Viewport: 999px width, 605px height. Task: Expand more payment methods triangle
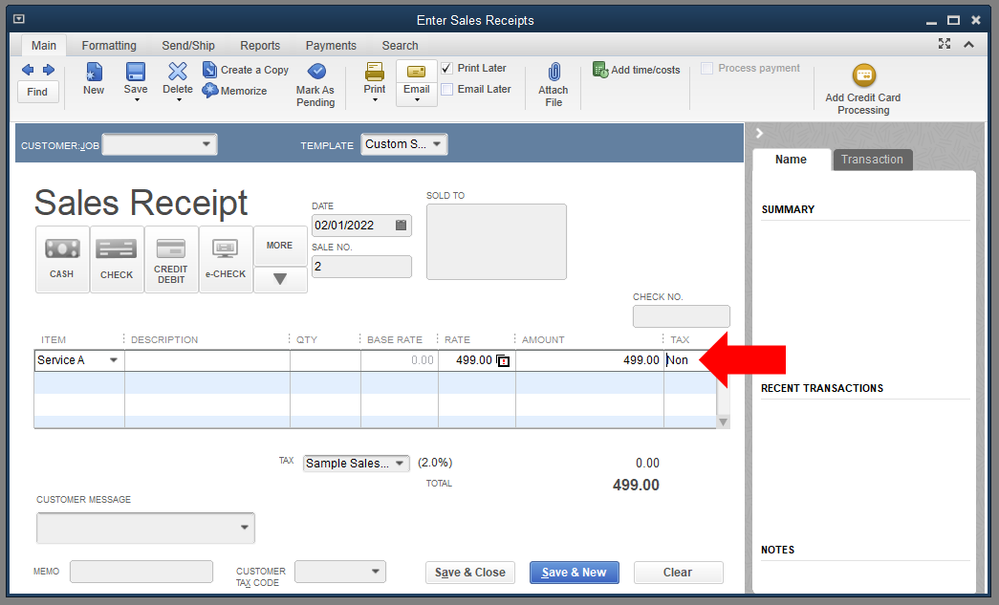(280, 280)
